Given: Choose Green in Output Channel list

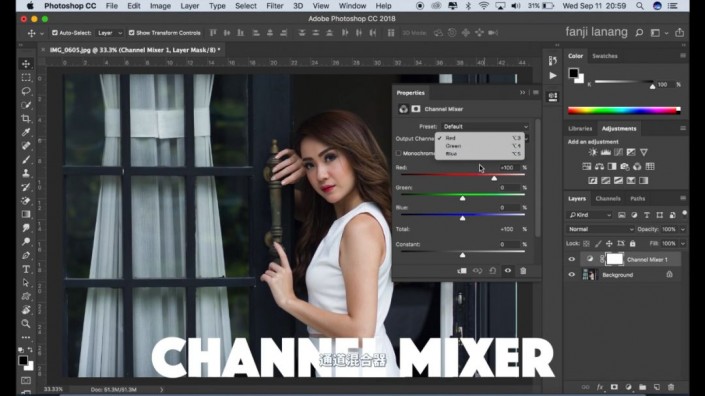Looking at the screenshot, I should (x=479, y=146).
